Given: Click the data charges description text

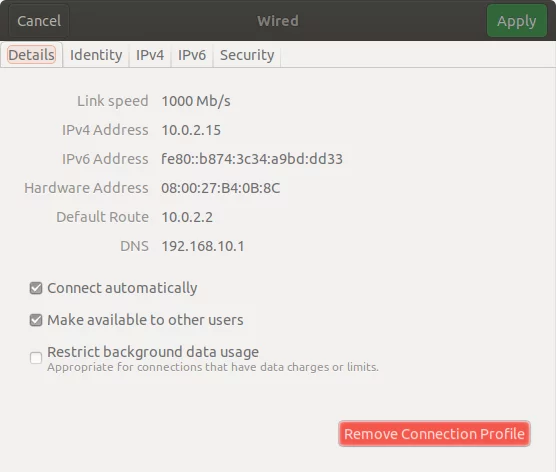Looking at the screenshot, I should pos(213,367).
